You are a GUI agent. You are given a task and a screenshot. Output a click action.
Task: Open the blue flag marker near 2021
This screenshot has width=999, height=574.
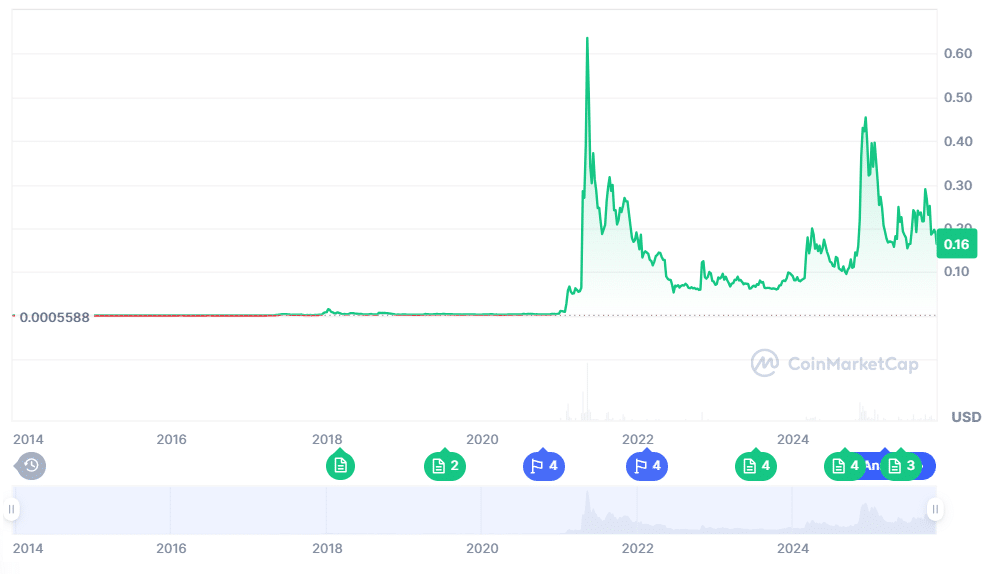[544, 465]
